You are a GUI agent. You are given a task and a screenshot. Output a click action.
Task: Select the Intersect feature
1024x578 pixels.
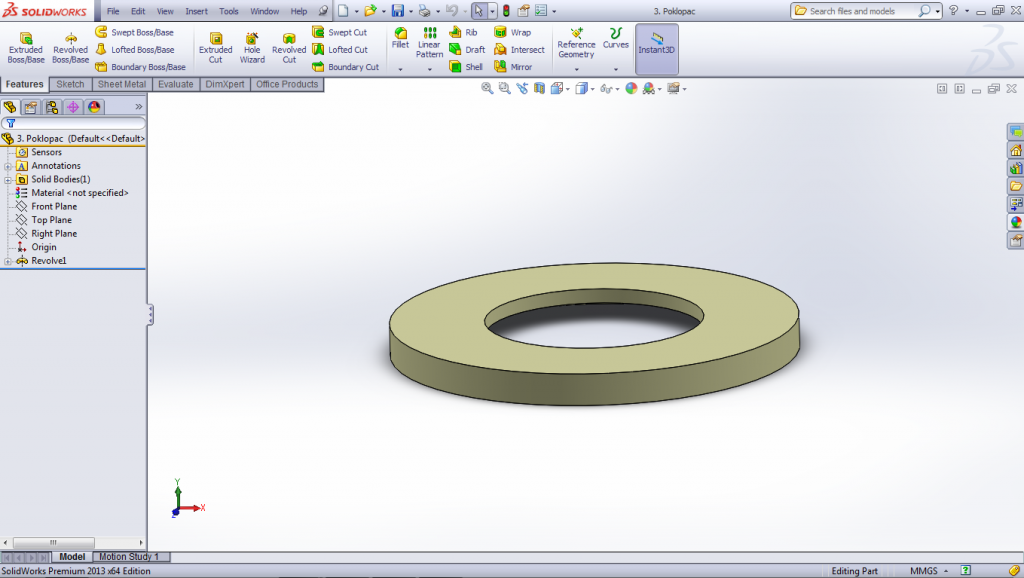coord(519,50)
